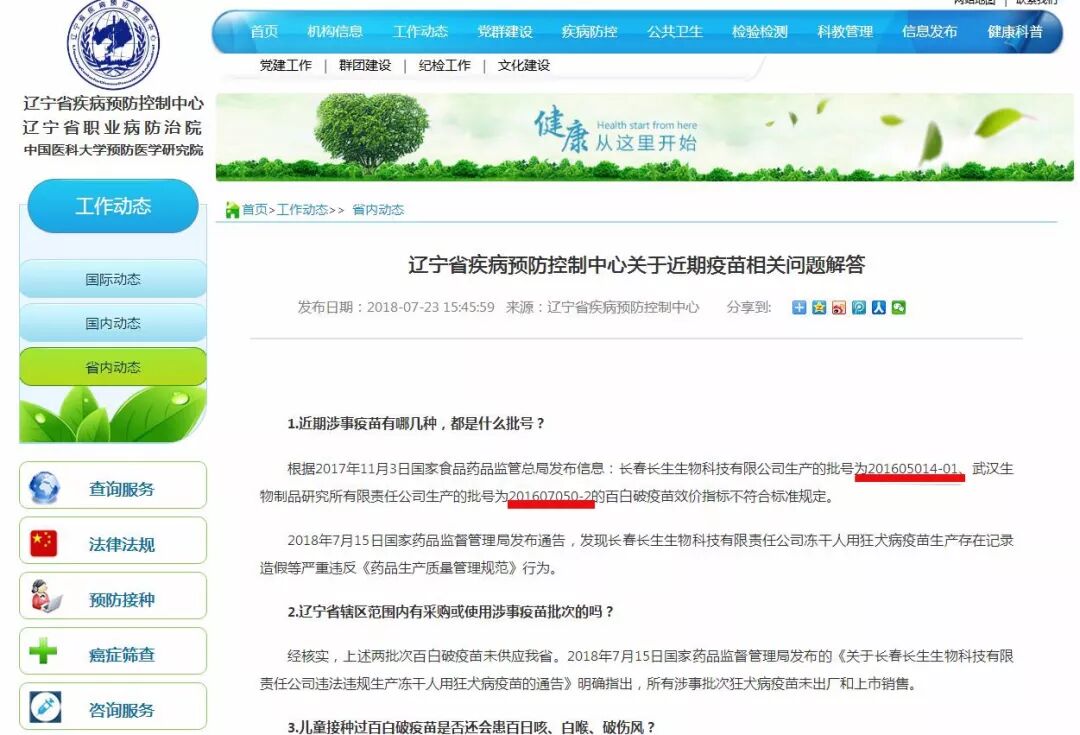The height and width of the screenshot is (735, 1080).
Task: Select 国际动态 in the sidebar
Action: 113,279
